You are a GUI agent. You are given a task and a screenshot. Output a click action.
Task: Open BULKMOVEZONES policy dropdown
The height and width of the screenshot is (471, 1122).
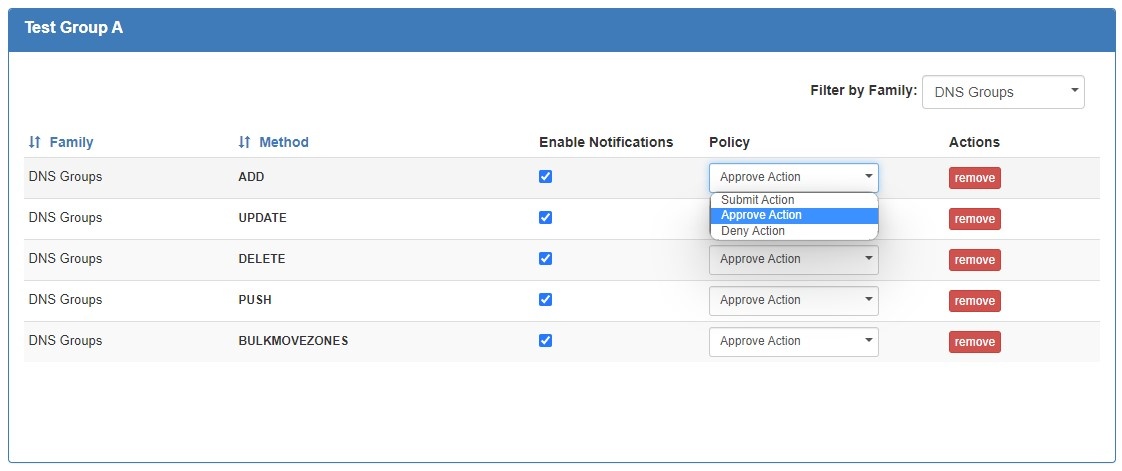click(x=793, y=342)
